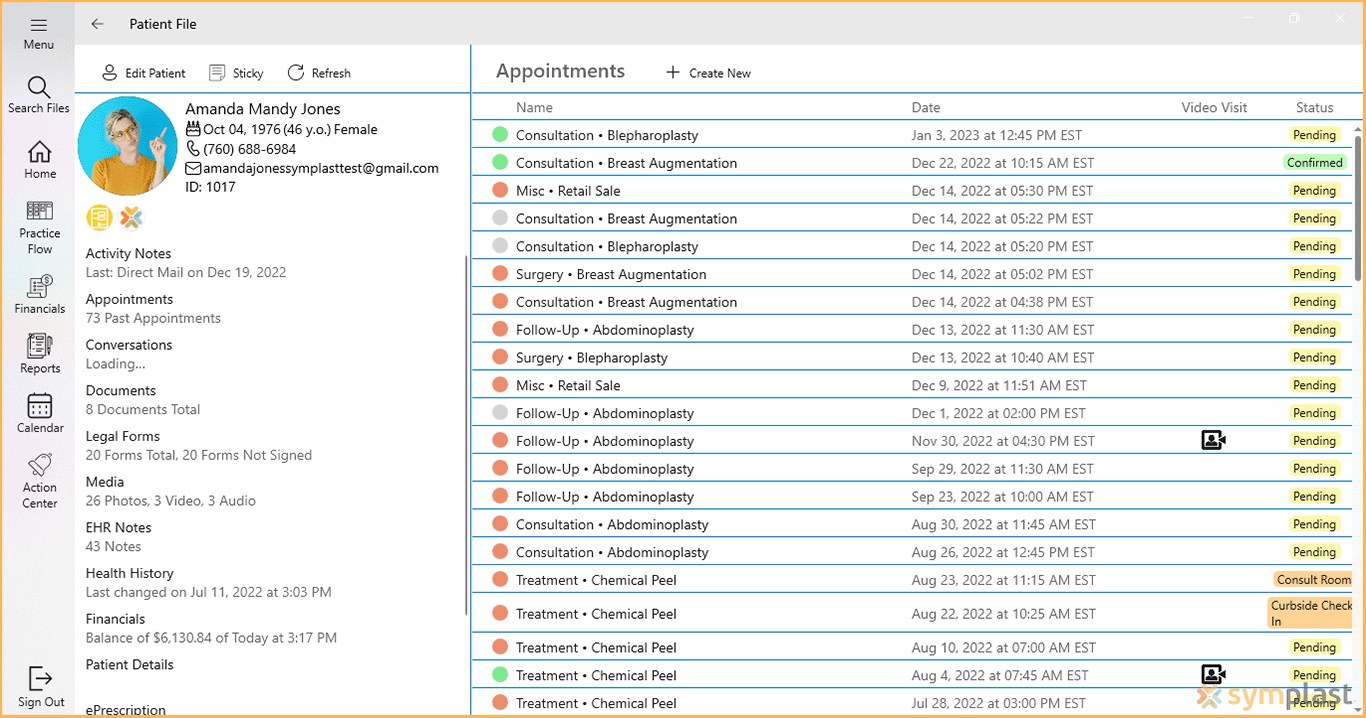The image size is (1366, 718).
Task: Expand the Health History section
Action: click(129, 573)
